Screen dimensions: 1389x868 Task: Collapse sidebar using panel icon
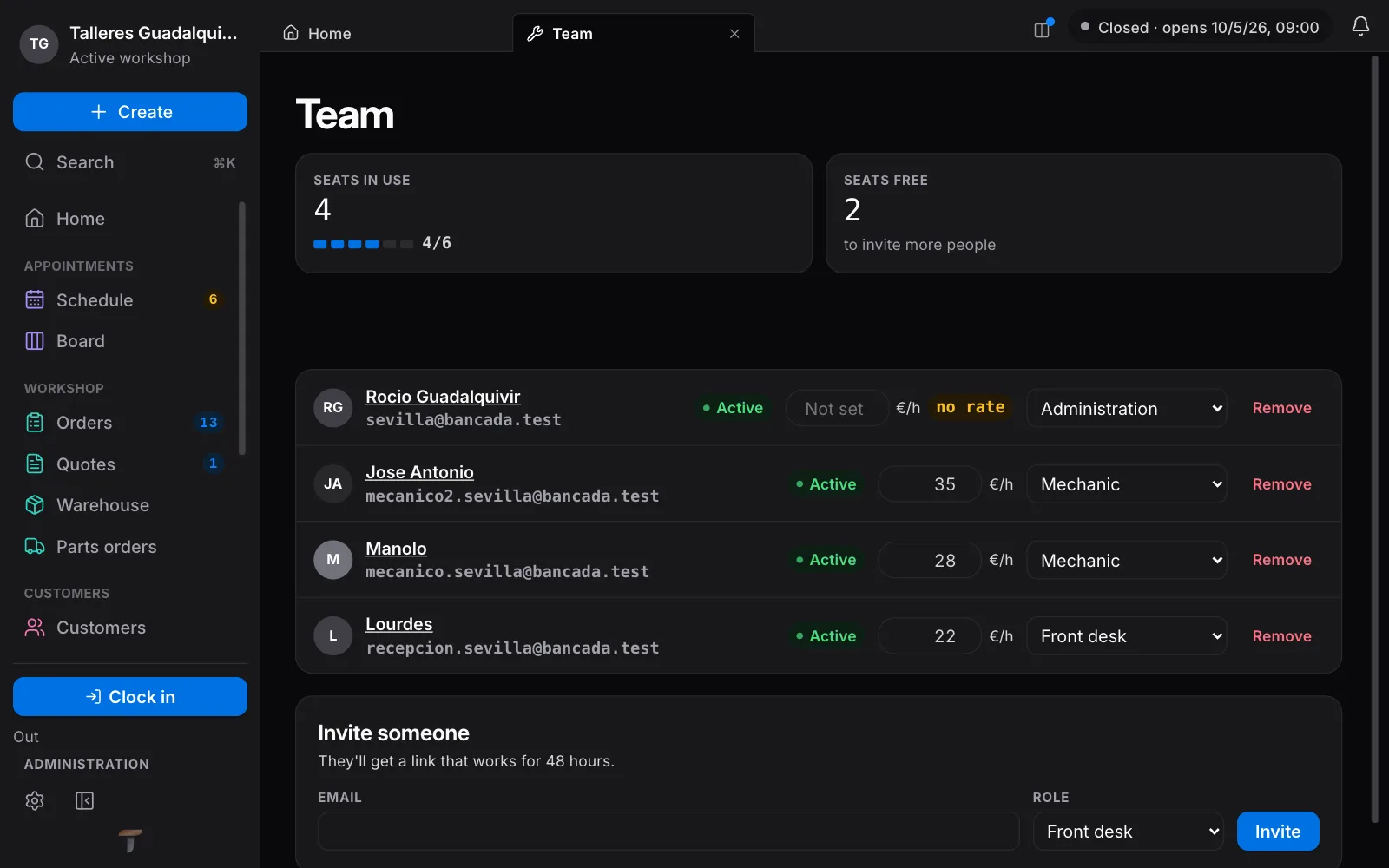click(x=84, y=800)
